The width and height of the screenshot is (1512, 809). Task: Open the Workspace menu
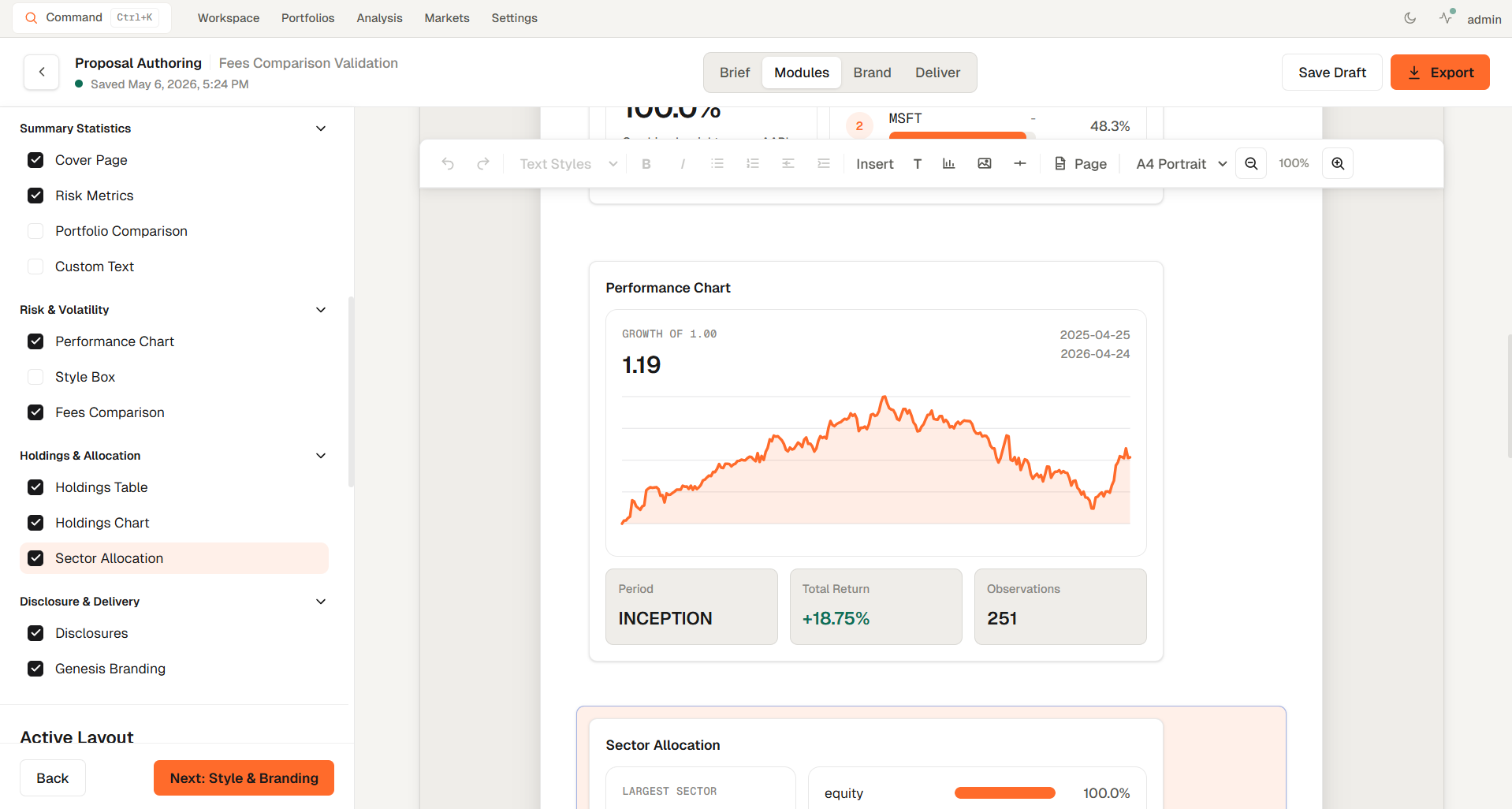tap(229, 18)
